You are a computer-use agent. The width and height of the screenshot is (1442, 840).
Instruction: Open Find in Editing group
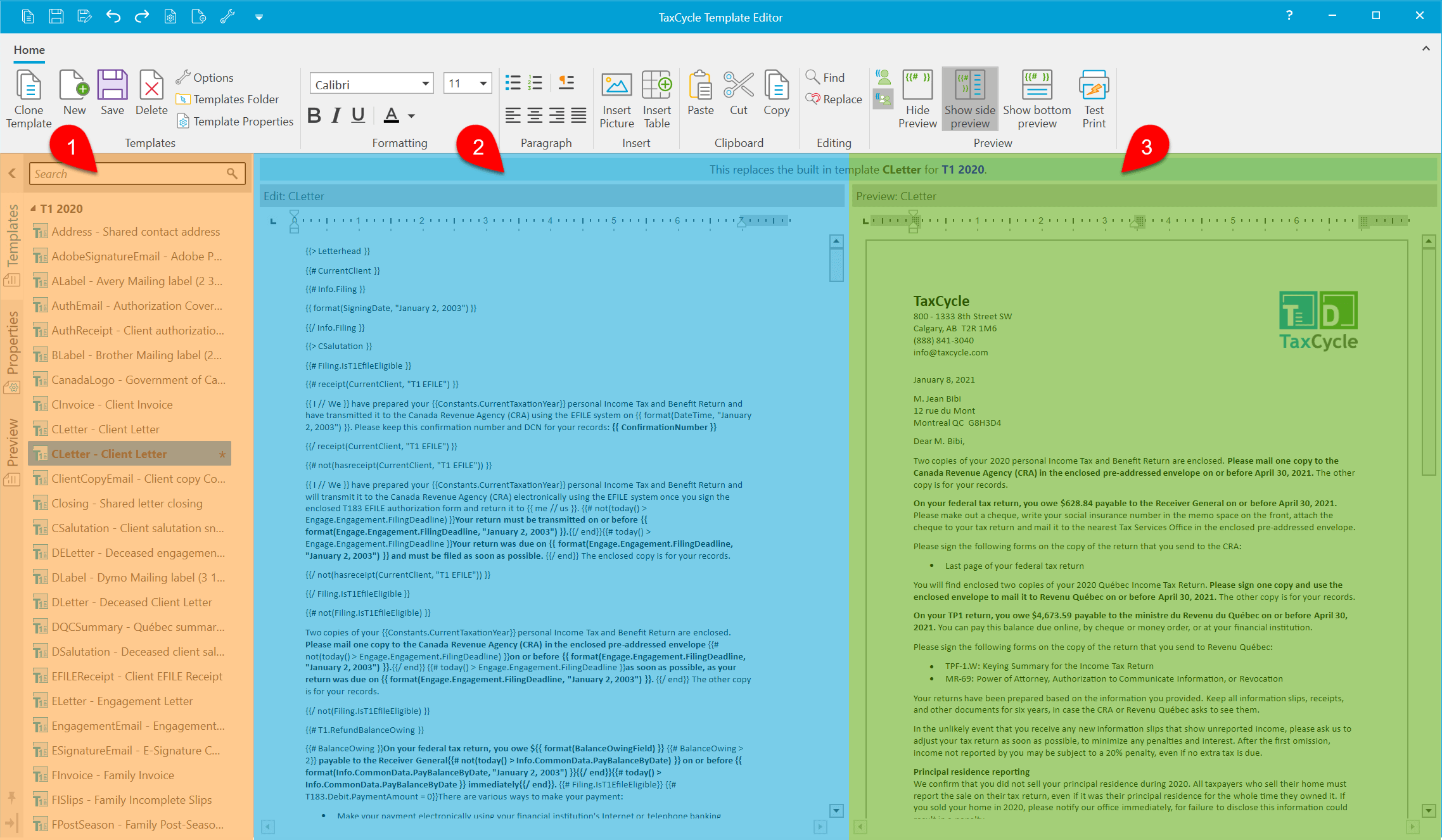point(825,77)
